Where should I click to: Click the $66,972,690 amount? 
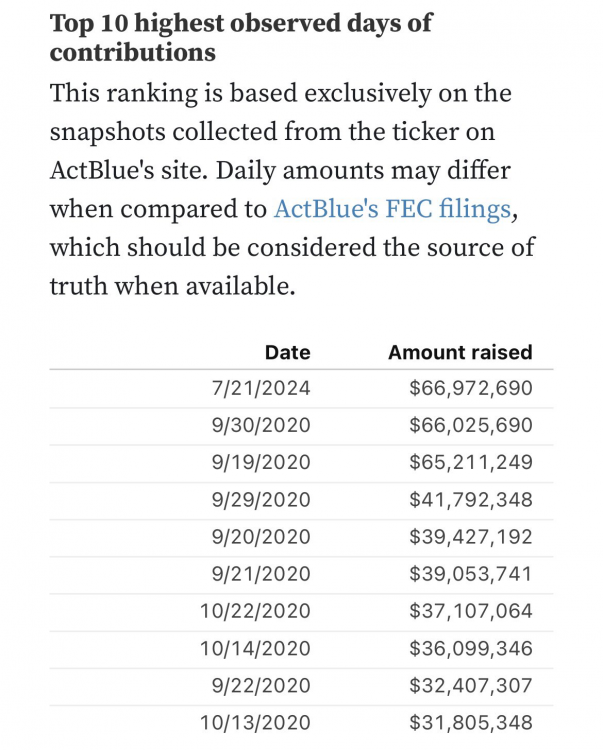point(471,388)
